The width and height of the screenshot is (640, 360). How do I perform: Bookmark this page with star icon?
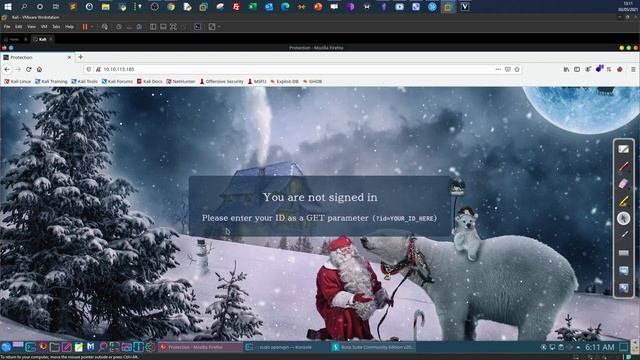pos(517,69)
